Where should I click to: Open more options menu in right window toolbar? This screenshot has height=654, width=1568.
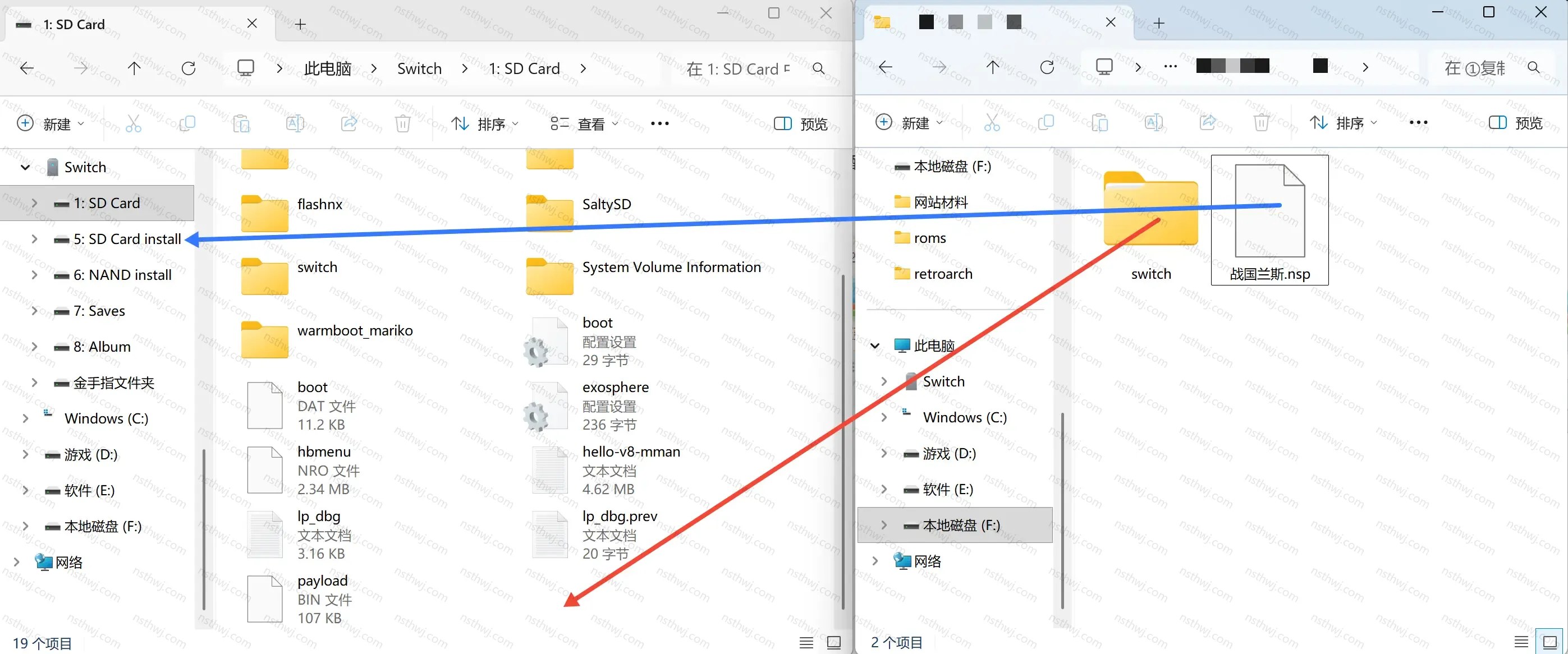pos(1418,122)
